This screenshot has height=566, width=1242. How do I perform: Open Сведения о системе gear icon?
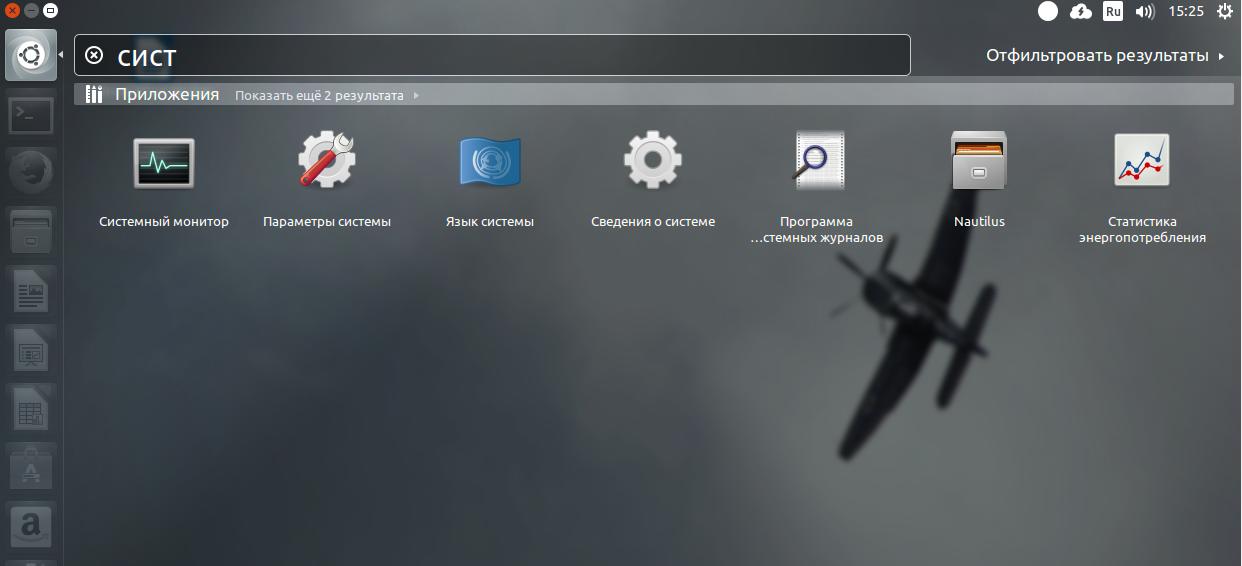click(653, 160)
